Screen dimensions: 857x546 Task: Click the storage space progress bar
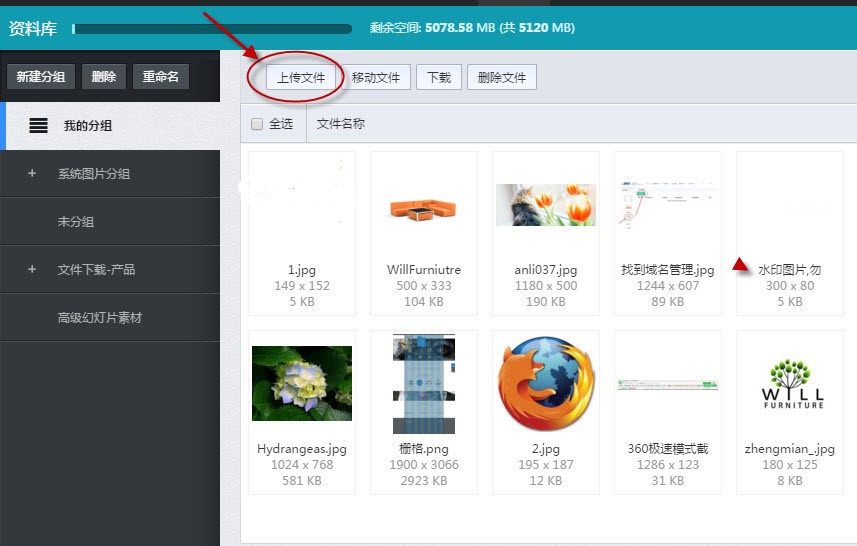[211, 29]
